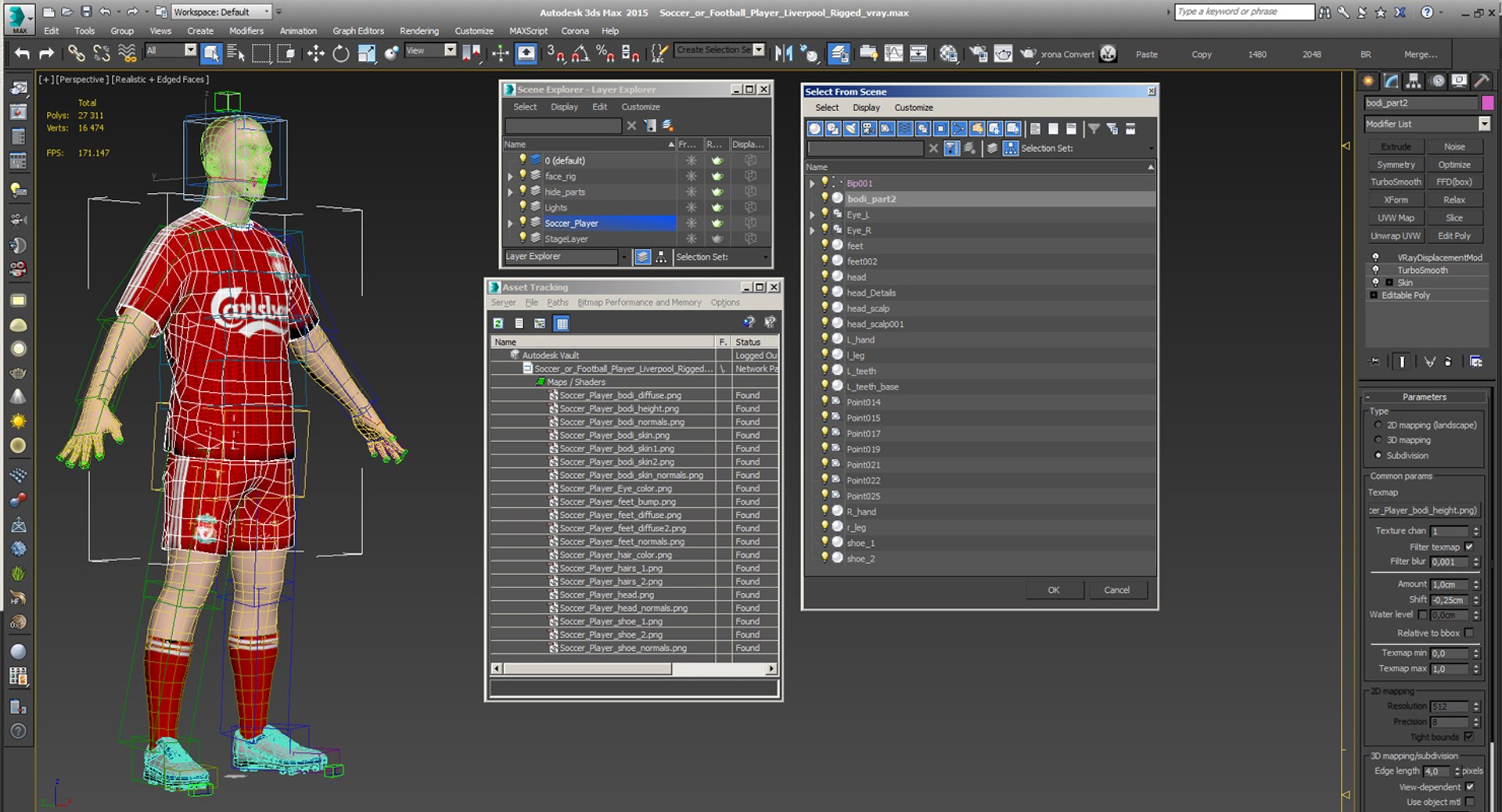Open the Render Setup teapot icon

(x=979, y=53)
